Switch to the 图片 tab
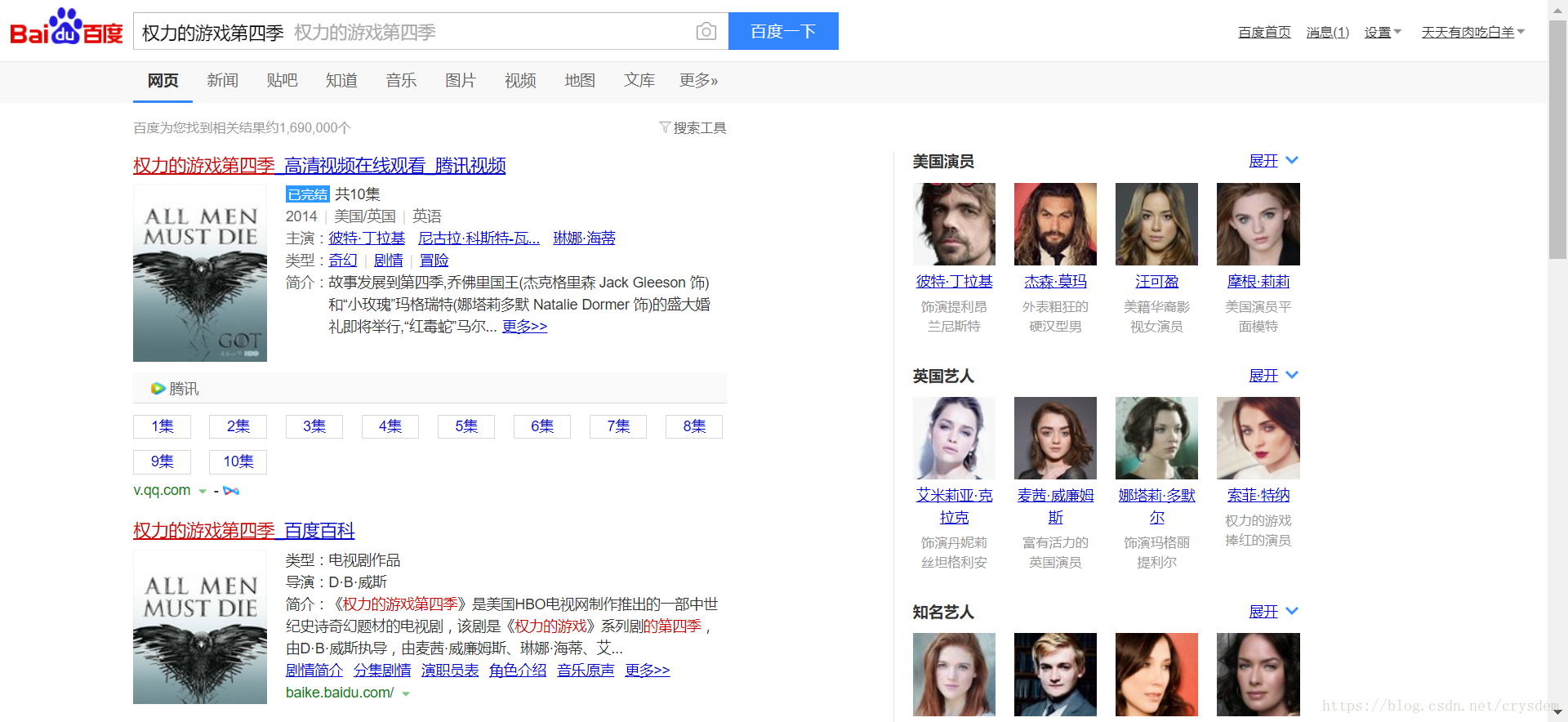This screenshot has width=1568, height=722. pyautogui.click(x=461, y=80)
